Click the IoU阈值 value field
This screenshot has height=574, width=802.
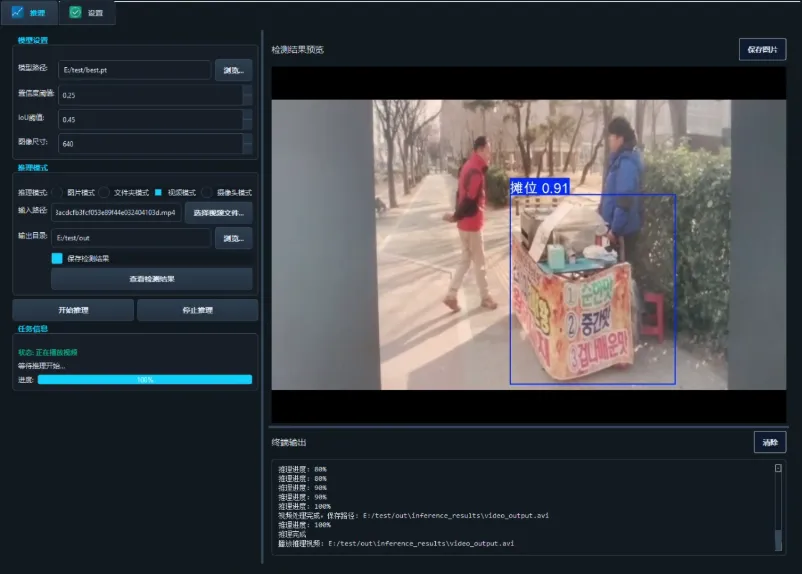click(150, 119)
